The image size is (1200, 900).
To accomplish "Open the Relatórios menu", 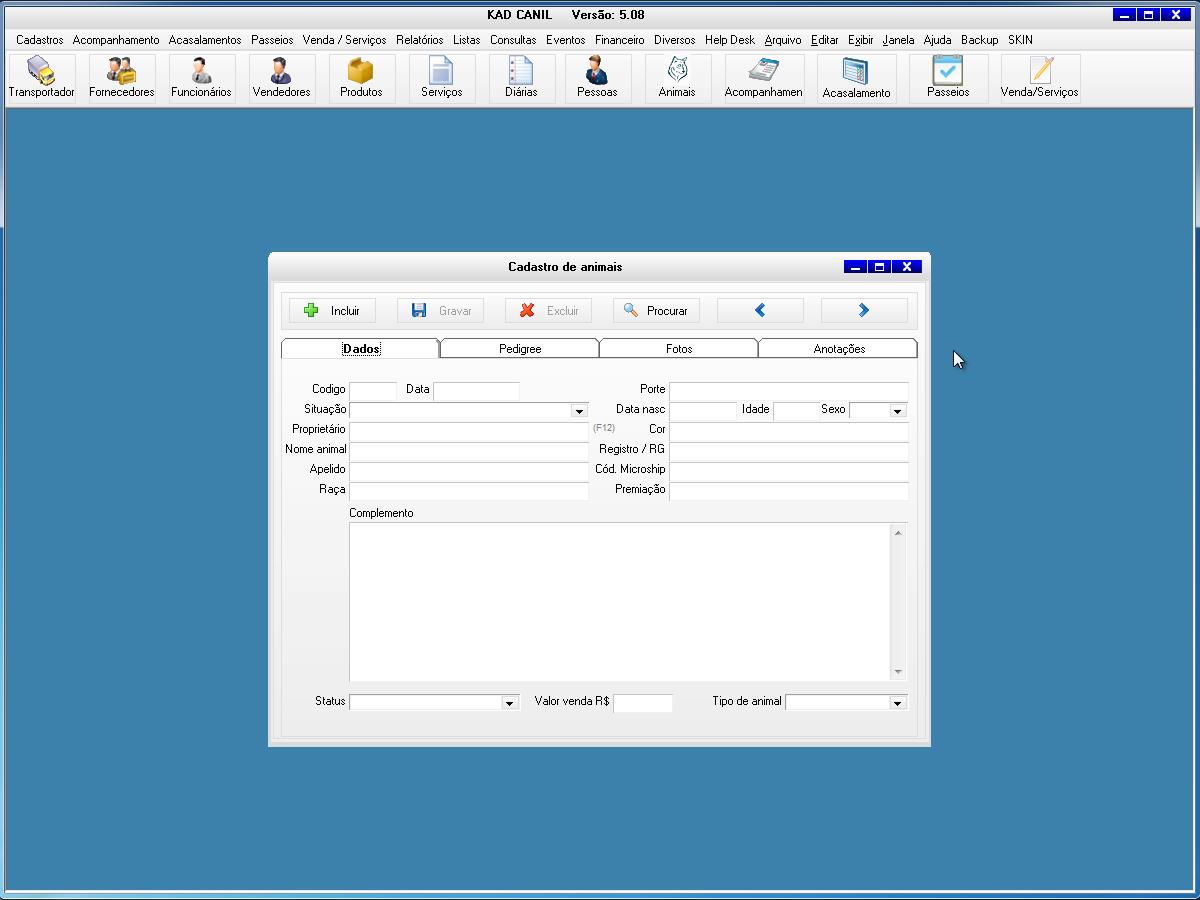I will 419,40.
